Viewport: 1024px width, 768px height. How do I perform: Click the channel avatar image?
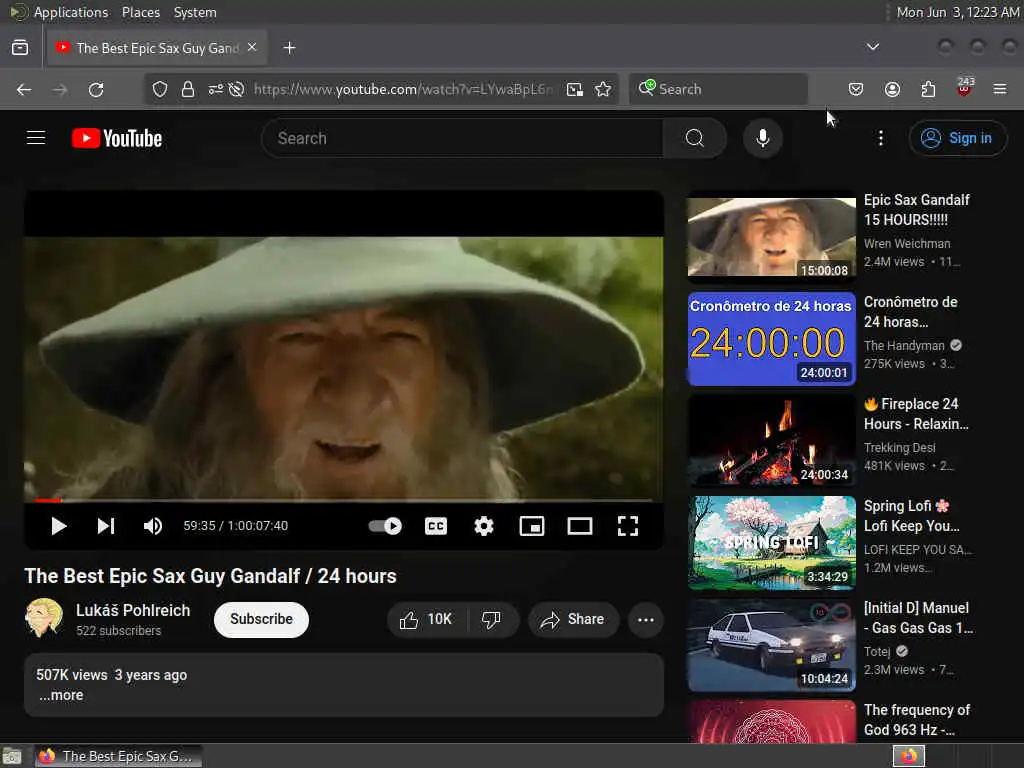44,618
